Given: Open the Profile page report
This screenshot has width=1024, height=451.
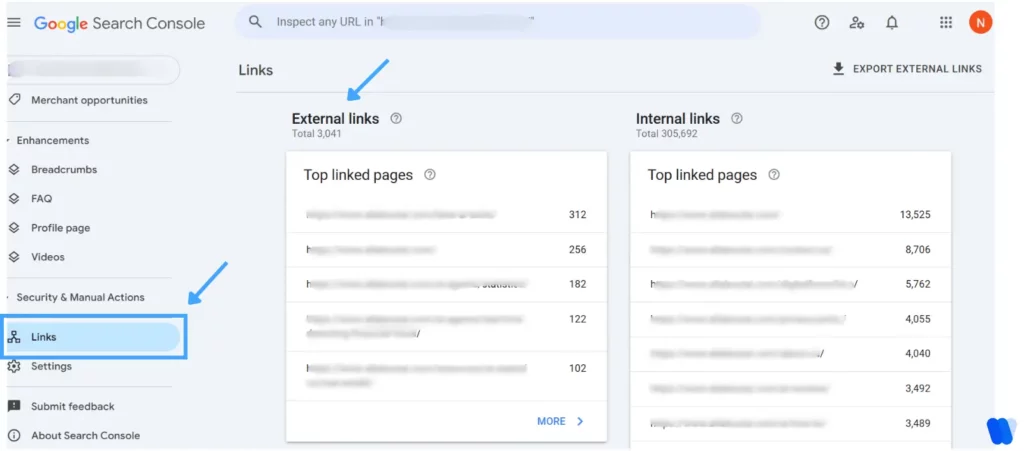Looking at the screenshot, I should point(61,228).
